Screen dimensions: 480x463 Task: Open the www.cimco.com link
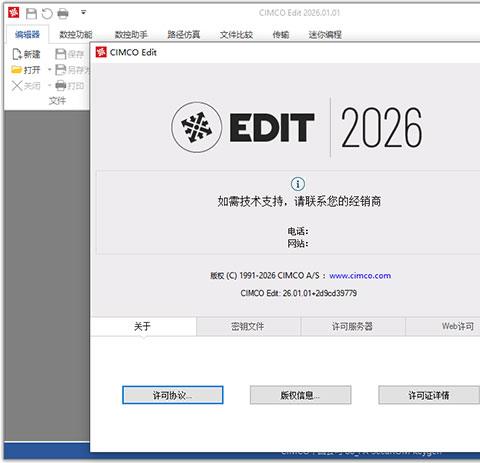(x=360, y=276)
